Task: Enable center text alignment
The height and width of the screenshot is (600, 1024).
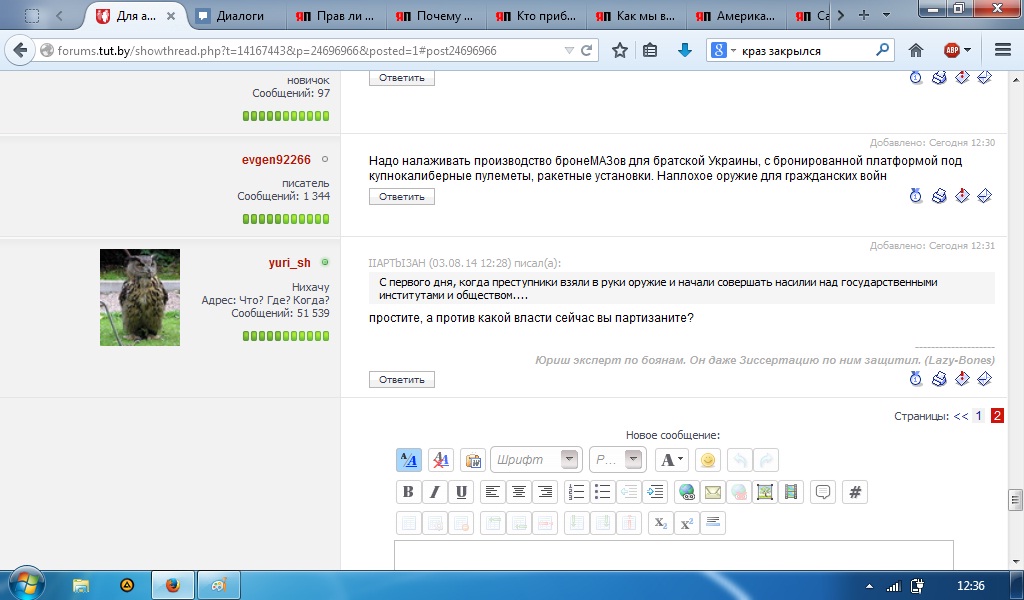Action: click(518, 492)
